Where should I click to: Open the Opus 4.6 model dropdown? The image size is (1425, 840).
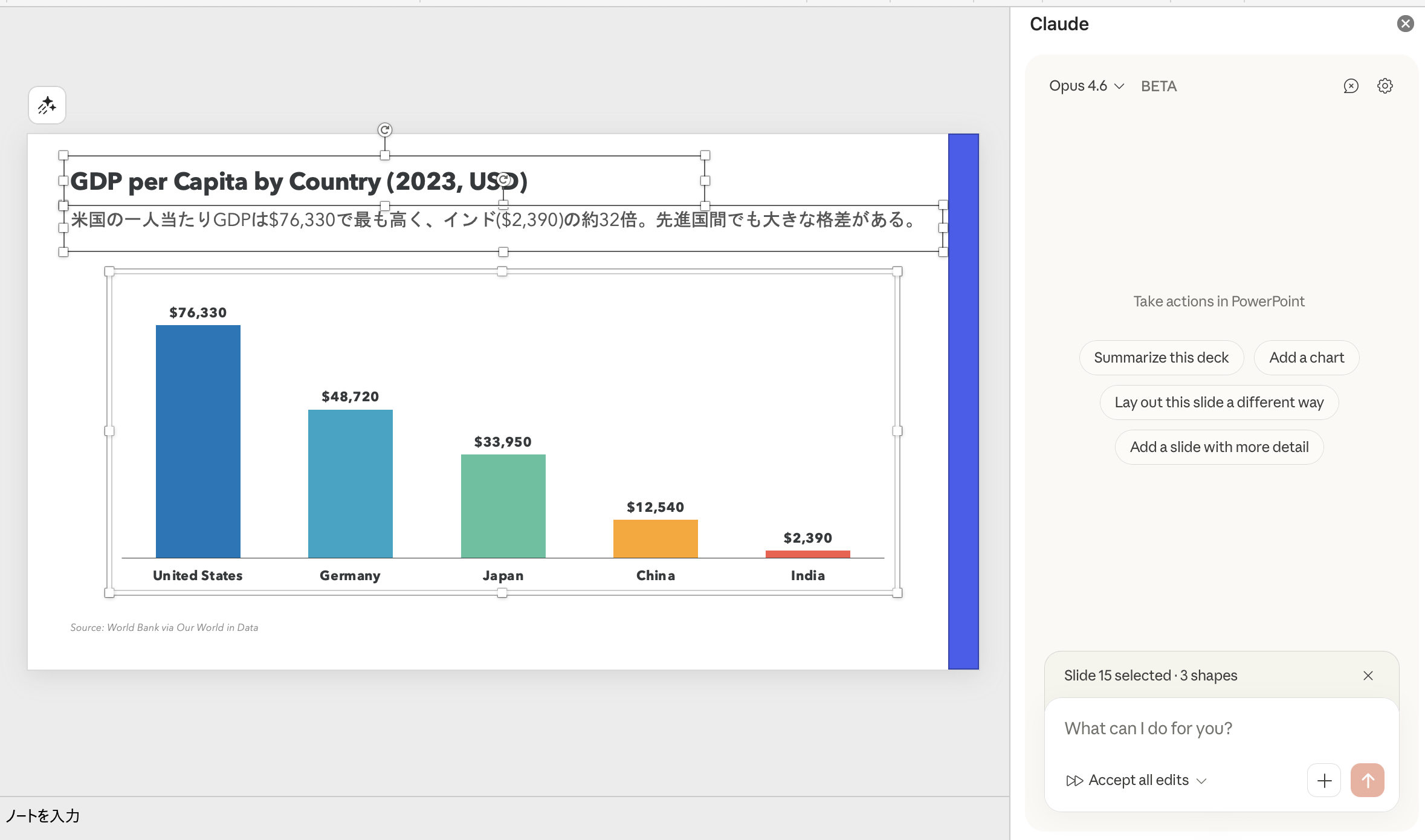click(x=1086, y=86)
